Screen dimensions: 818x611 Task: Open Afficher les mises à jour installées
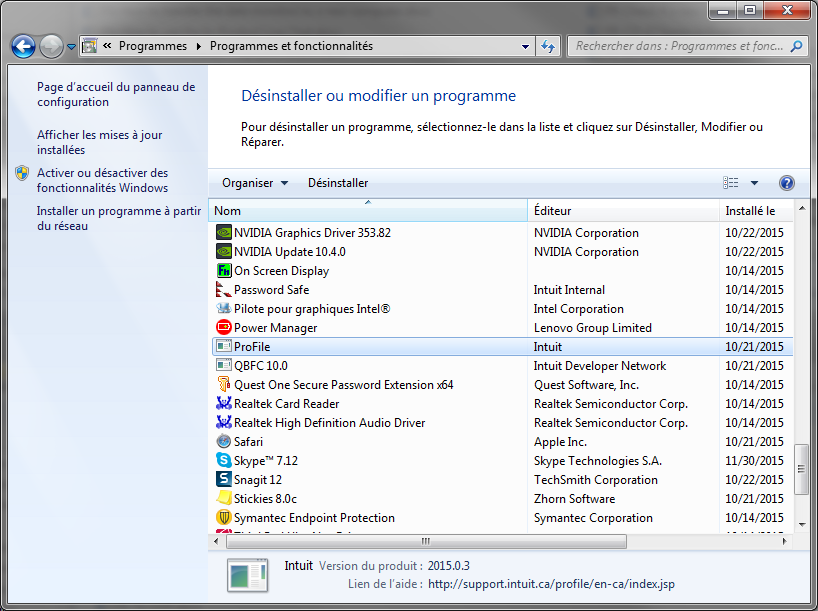pyautogui.click(x=100, y=142)
